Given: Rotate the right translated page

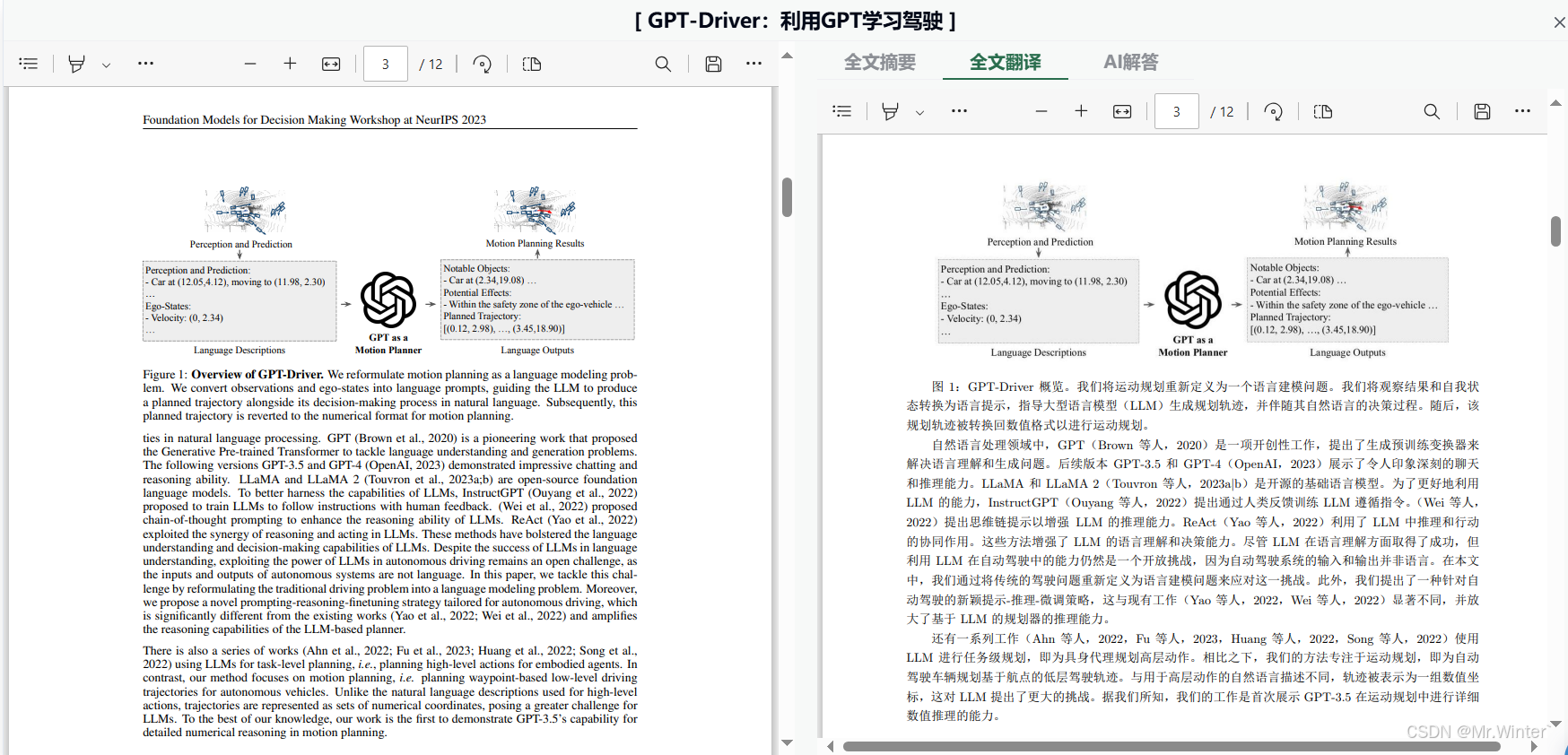Looking at the screenshot, I should tap(1274, 111).
